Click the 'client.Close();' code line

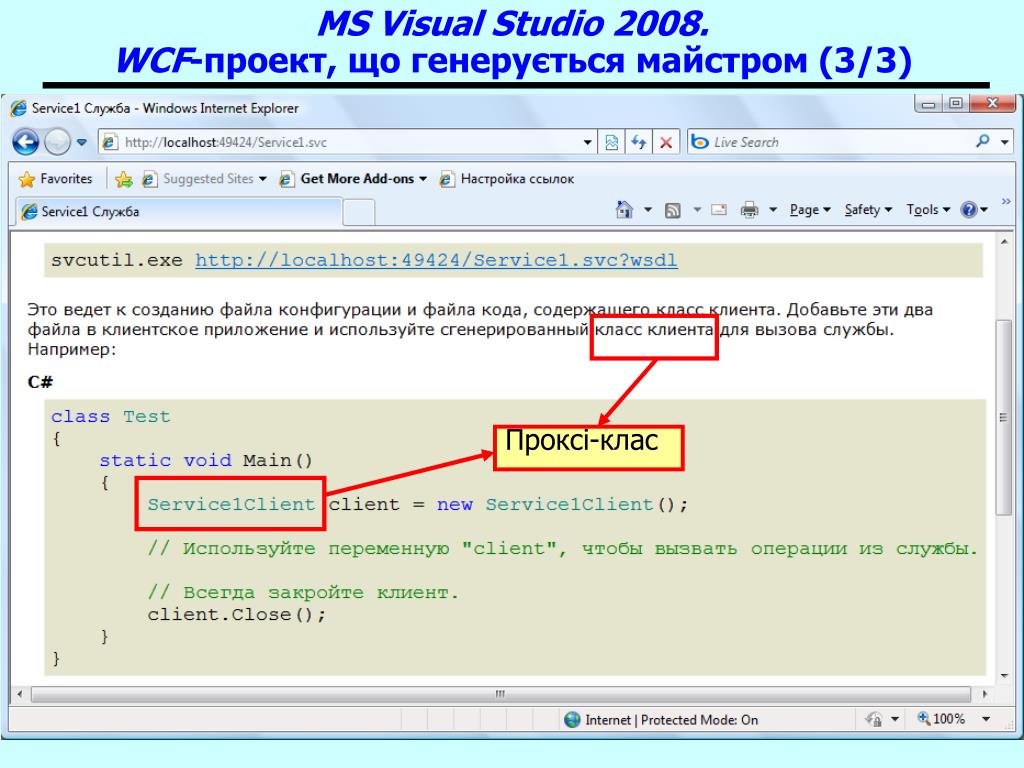[236, 615]
